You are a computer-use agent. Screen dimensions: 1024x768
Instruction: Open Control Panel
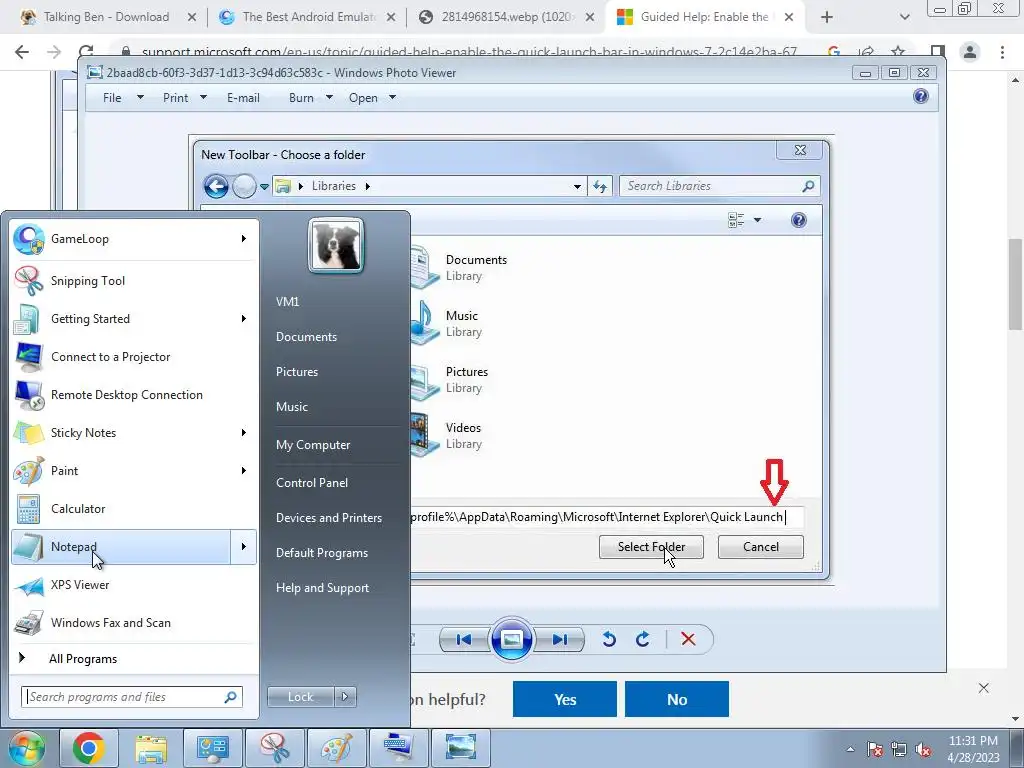[312, 483]
